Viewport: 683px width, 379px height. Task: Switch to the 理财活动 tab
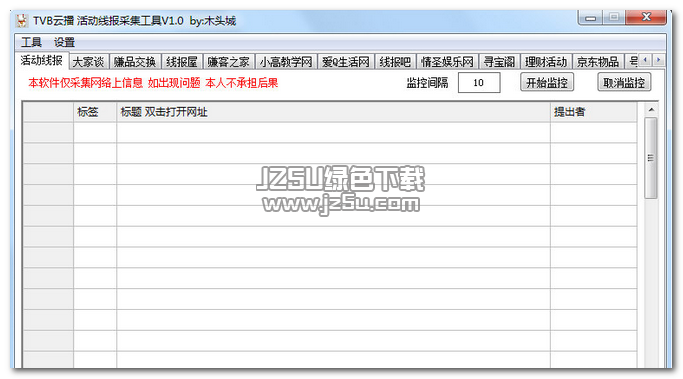pos(546,62)
